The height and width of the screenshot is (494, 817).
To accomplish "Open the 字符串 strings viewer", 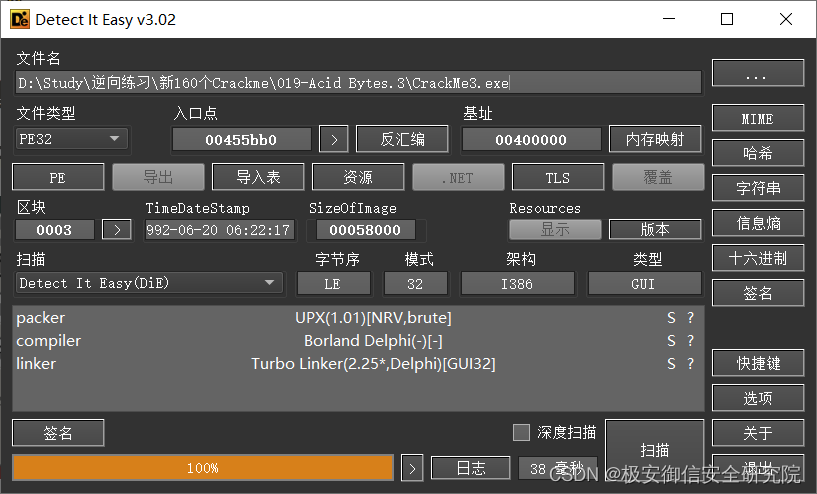I will tap(758, 188).
